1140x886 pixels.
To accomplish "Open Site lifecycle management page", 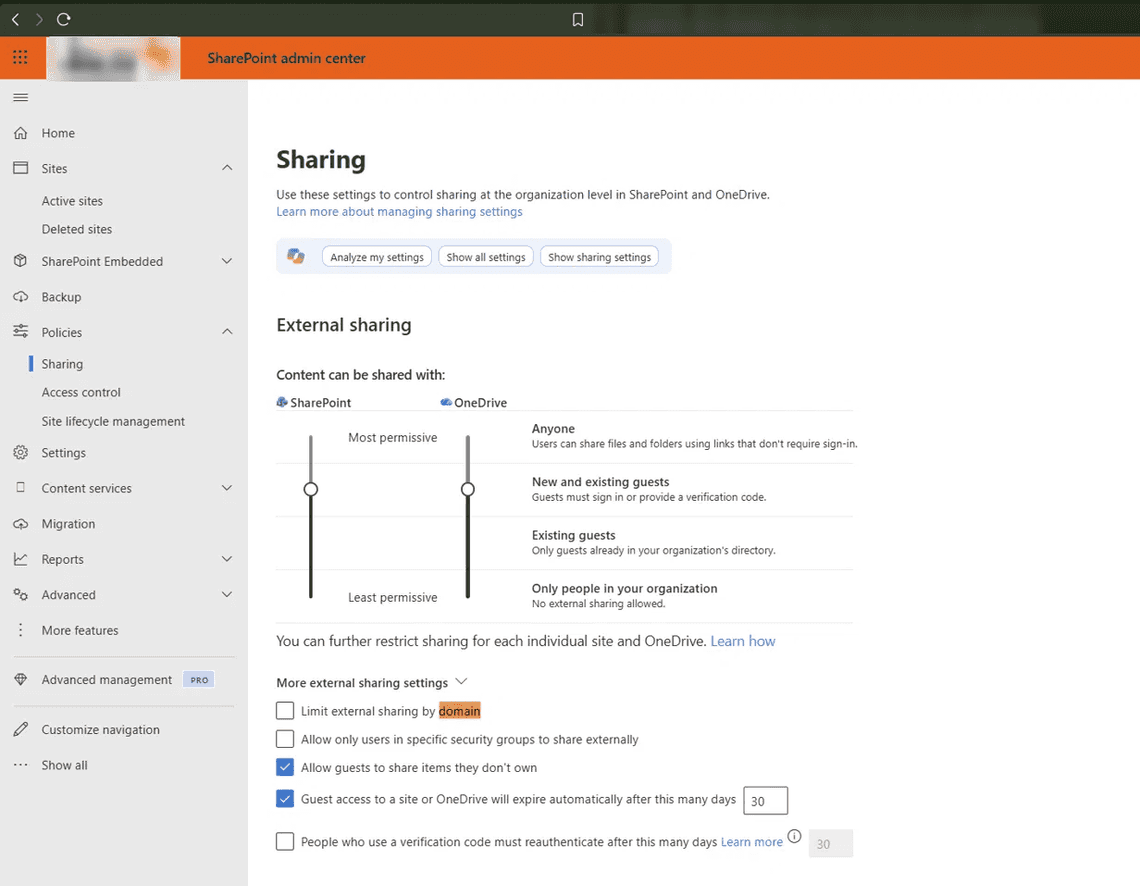I will point(113,421).
